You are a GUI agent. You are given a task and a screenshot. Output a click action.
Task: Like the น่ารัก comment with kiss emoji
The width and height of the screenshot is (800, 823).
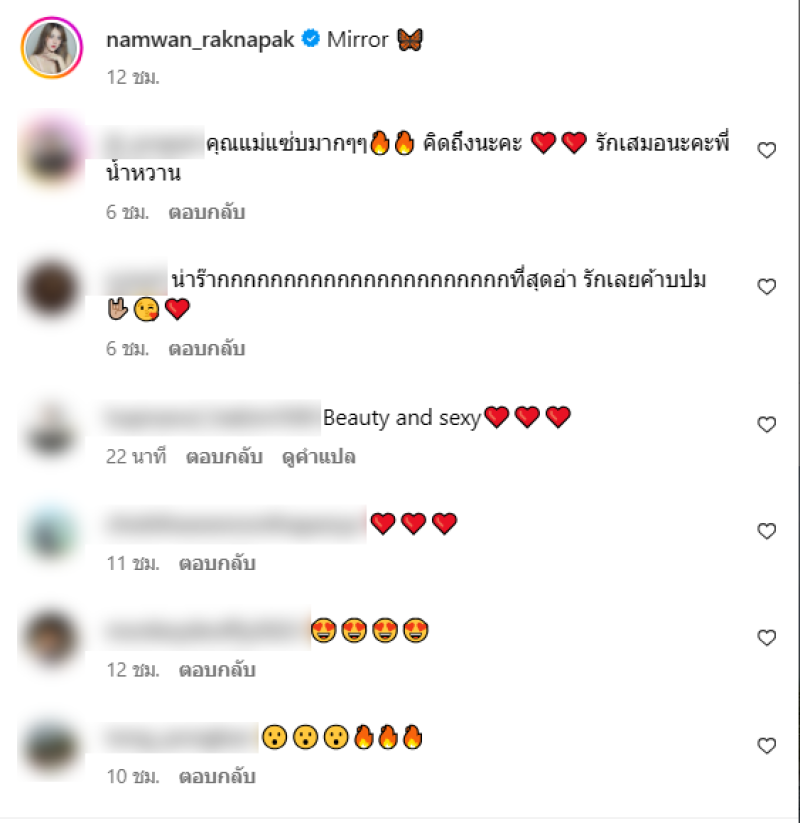click(766, 287)
